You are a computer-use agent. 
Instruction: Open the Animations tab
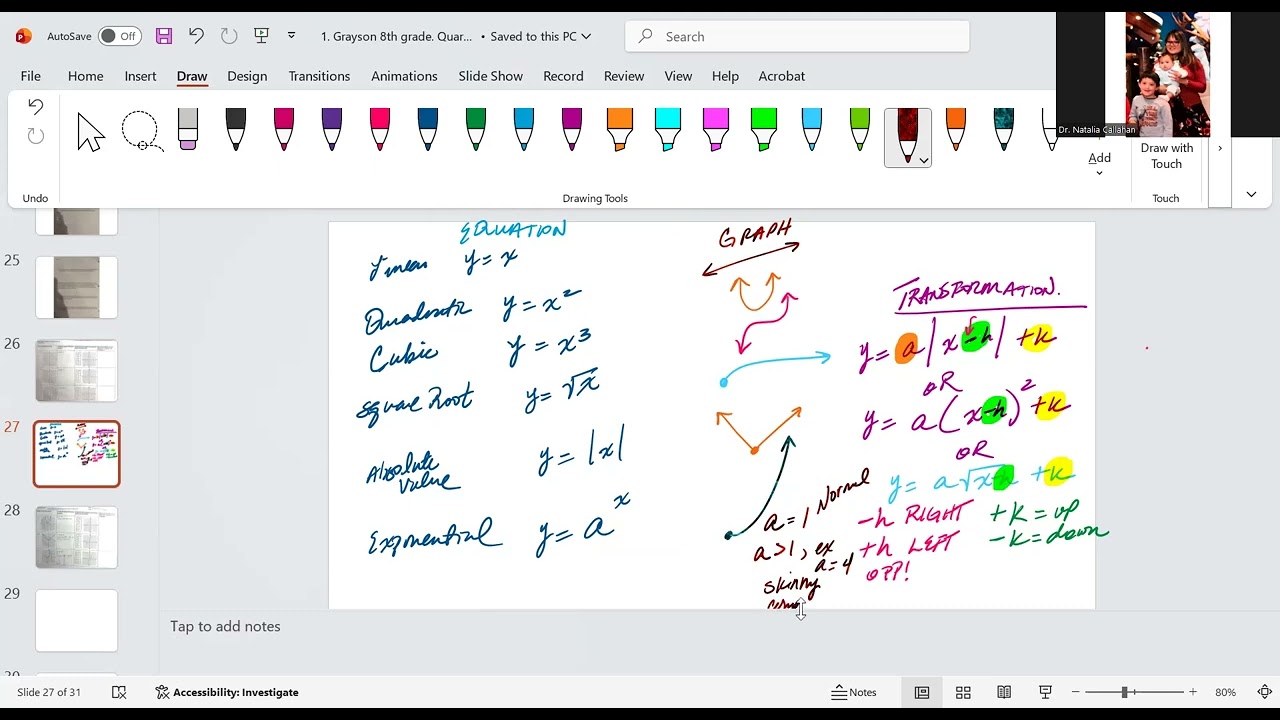404,76
